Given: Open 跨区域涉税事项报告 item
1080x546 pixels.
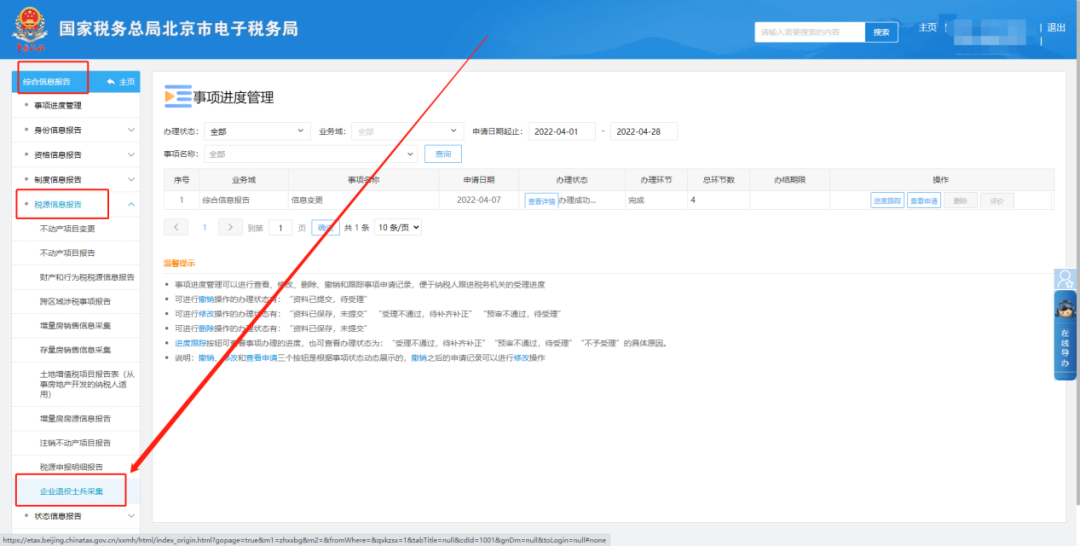Looking at the screenshot, I should pyautogui.click(x=75, y=301).
